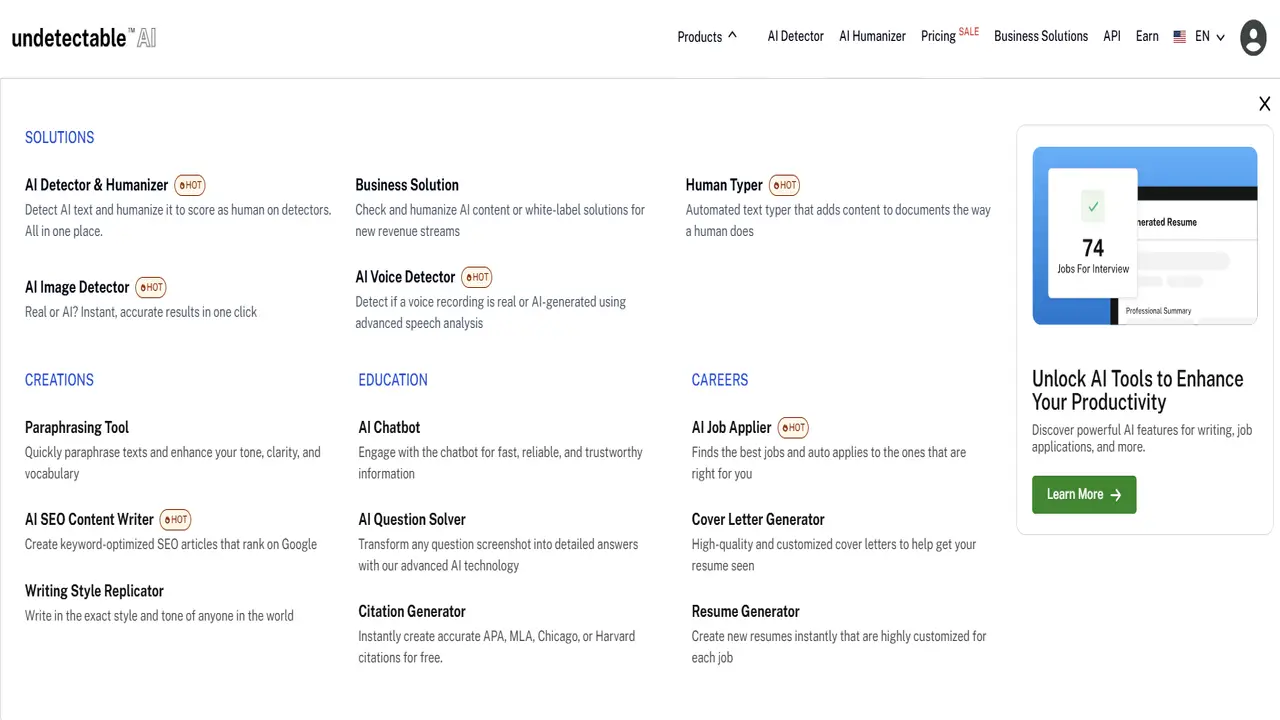Open AI Question Solver
Image resolution: width=1280 pixels, height=720 pixels.
click(x=412, y=519)
